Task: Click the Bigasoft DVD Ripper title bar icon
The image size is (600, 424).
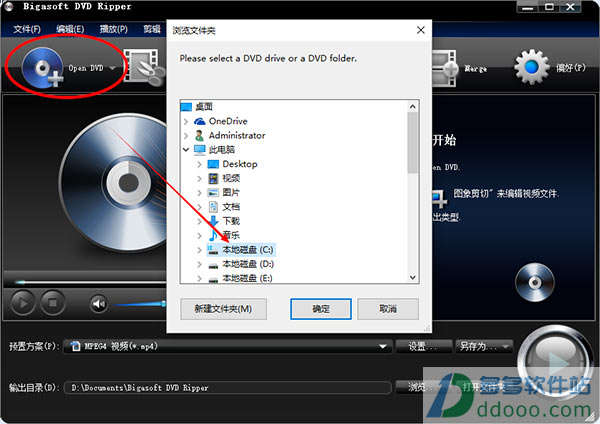Action: (9, 7)
